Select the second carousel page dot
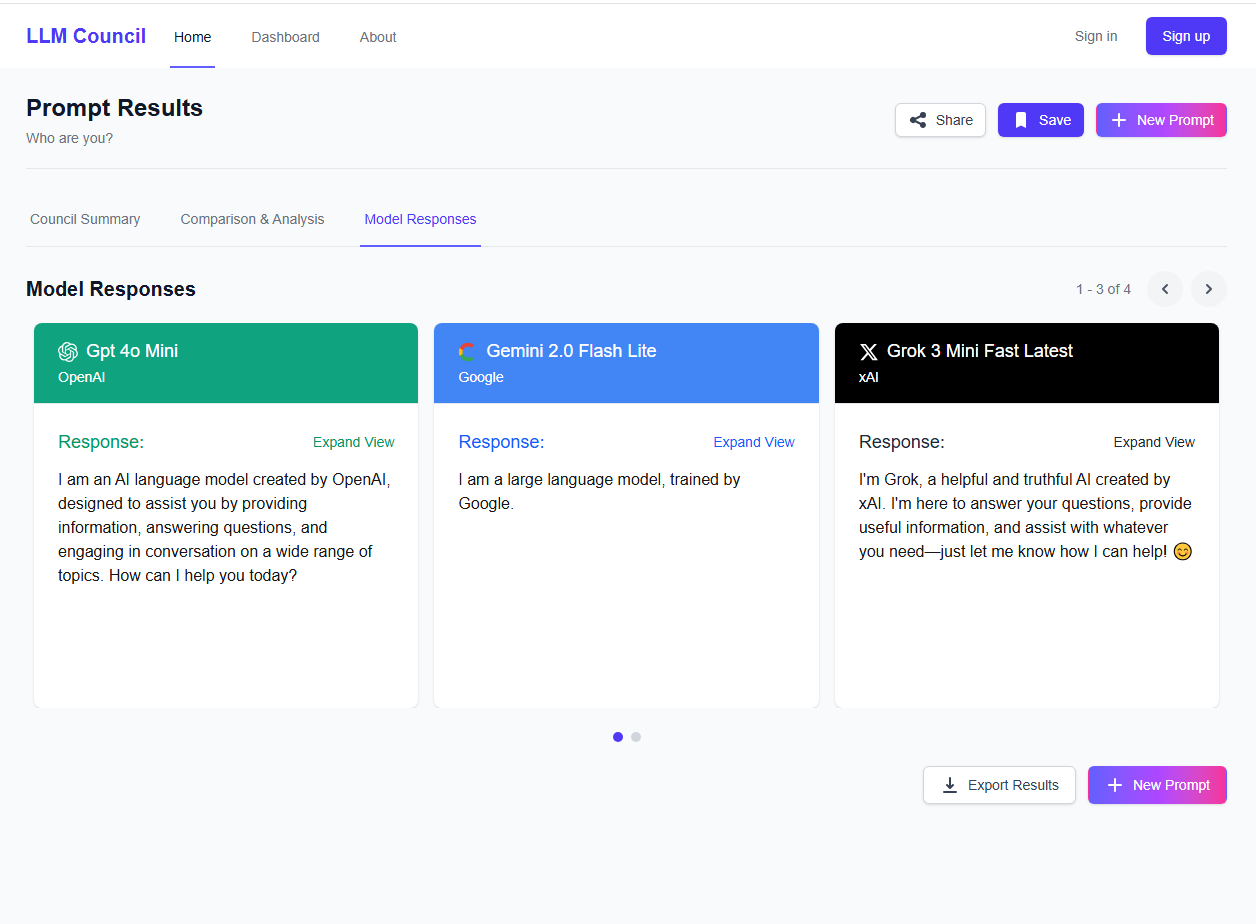Screen dimensions: 1256x924 (636, 737)
